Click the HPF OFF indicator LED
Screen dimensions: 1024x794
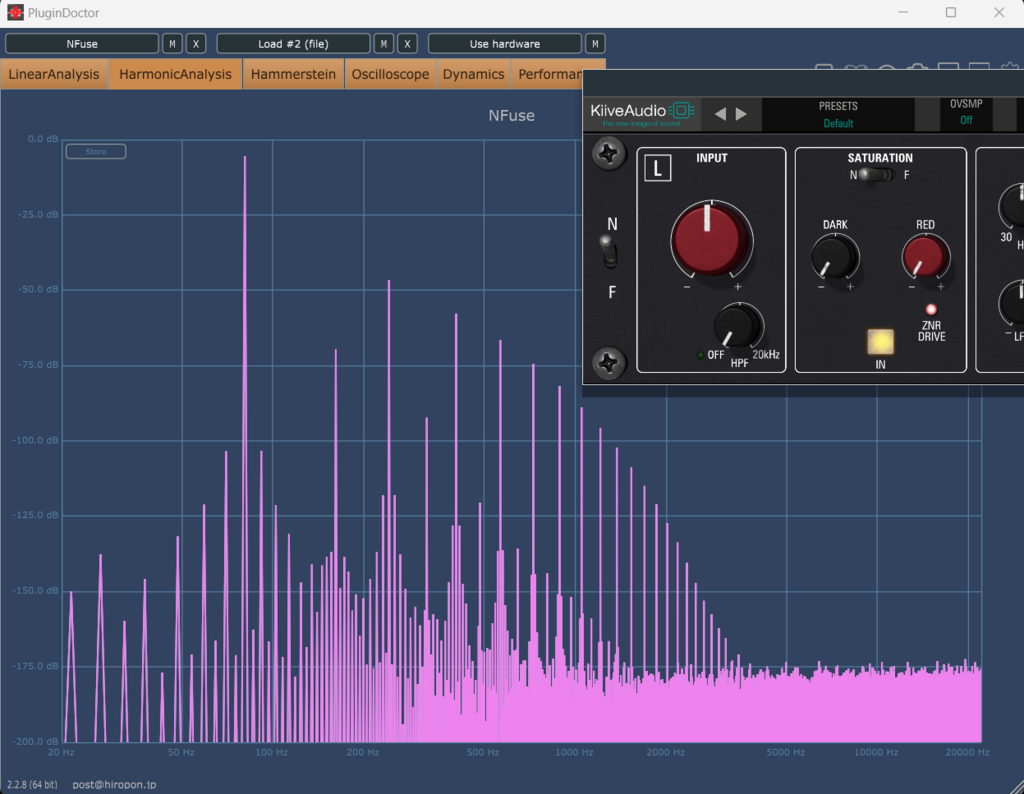[700, 355]
